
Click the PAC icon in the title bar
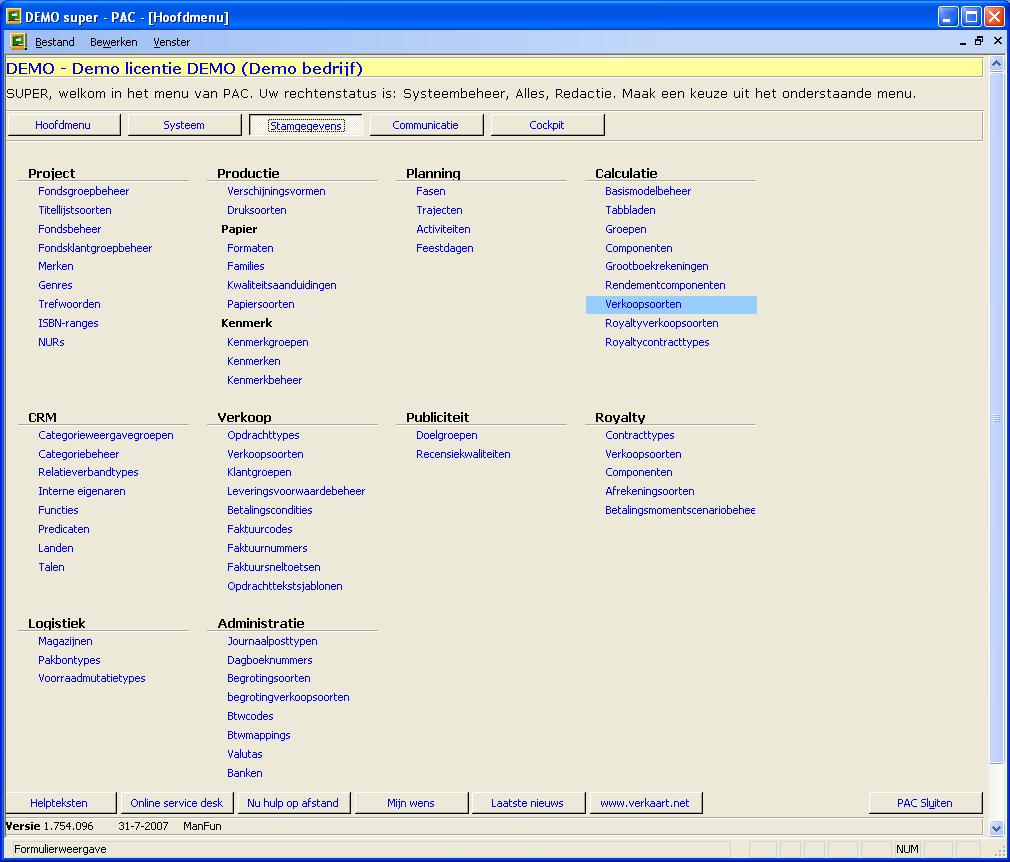(13, 16)
